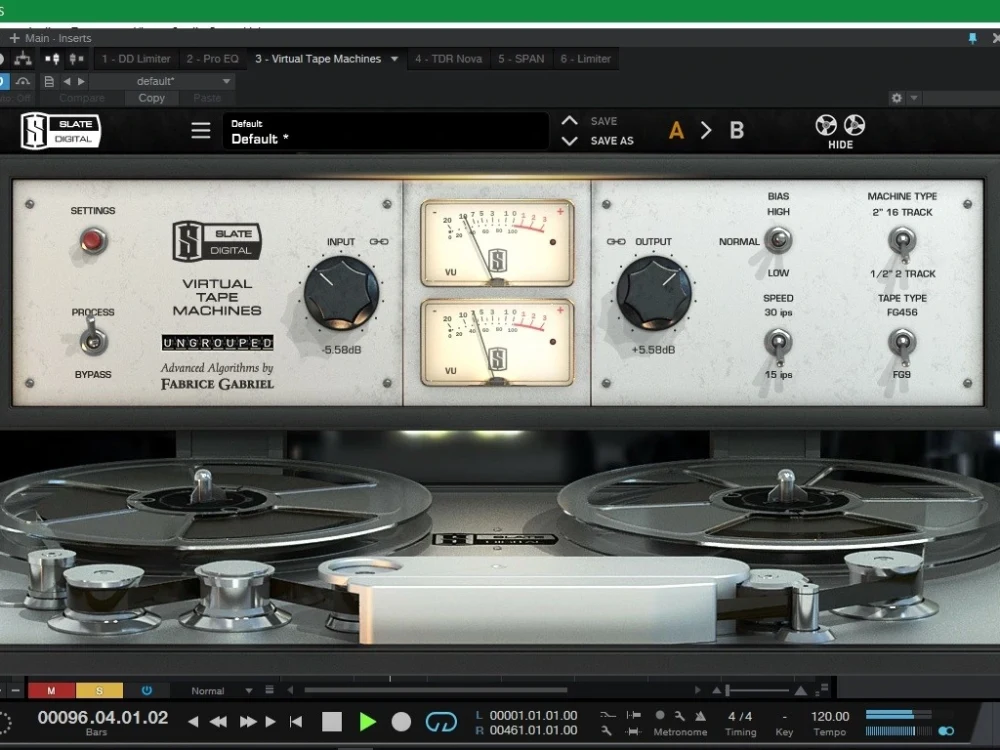Click the Paste button
This screenshot has height=750, width=1000.
[x=207, y=98]
